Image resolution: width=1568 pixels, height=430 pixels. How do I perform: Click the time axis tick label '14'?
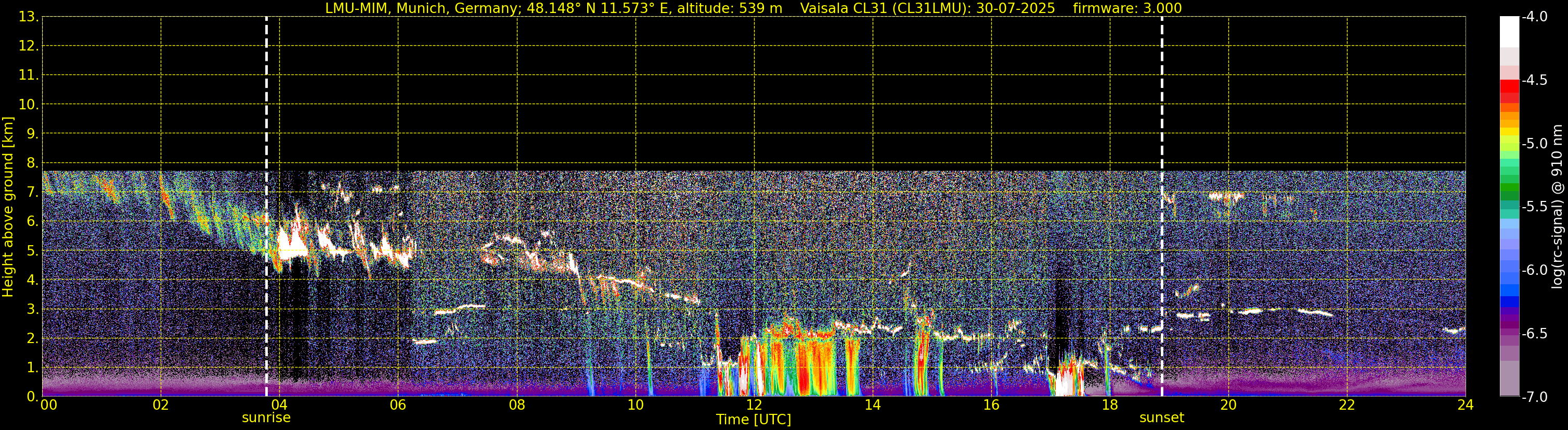(x=873, y=406)
